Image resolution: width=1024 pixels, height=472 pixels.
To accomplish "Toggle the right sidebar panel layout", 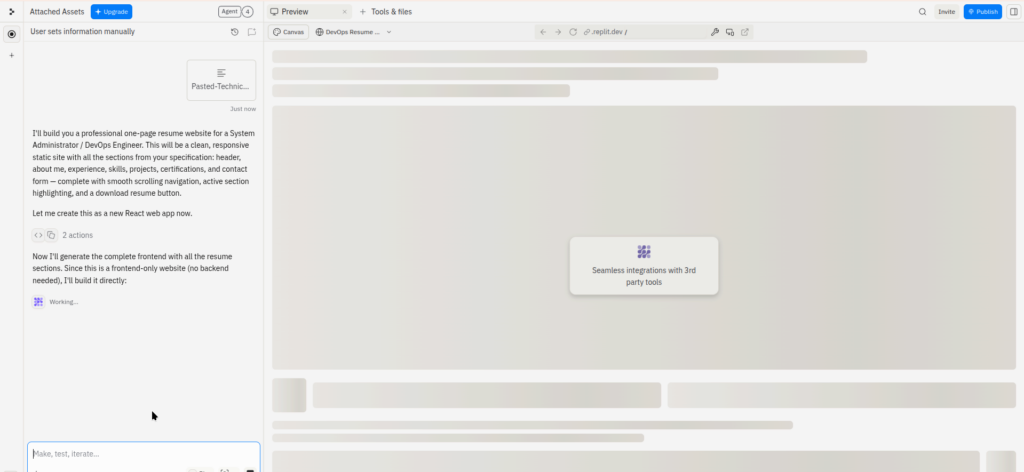I will pyautogui.click(x=1013, y=12).
